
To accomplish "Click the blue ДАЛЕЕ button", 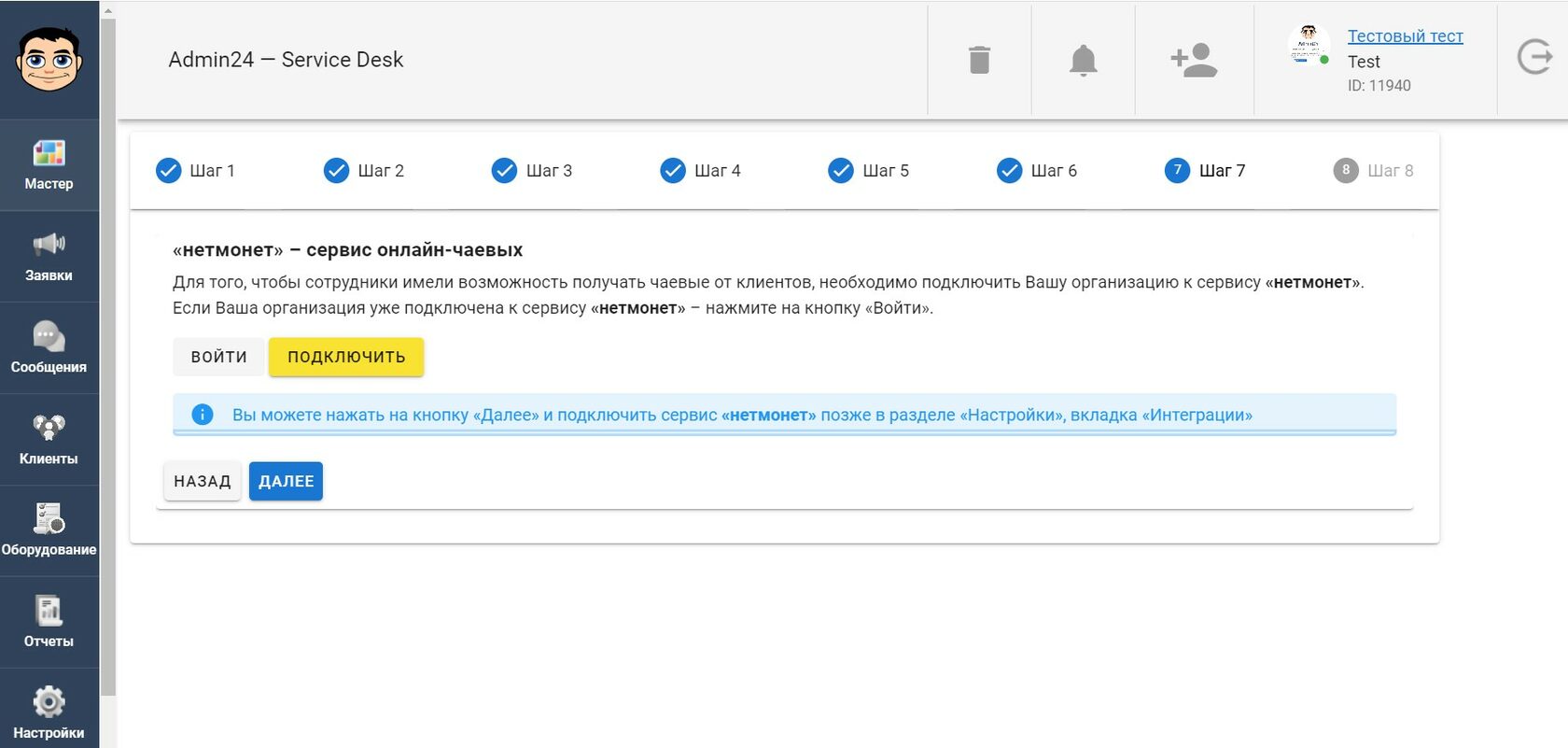I will tap(286, 481).
